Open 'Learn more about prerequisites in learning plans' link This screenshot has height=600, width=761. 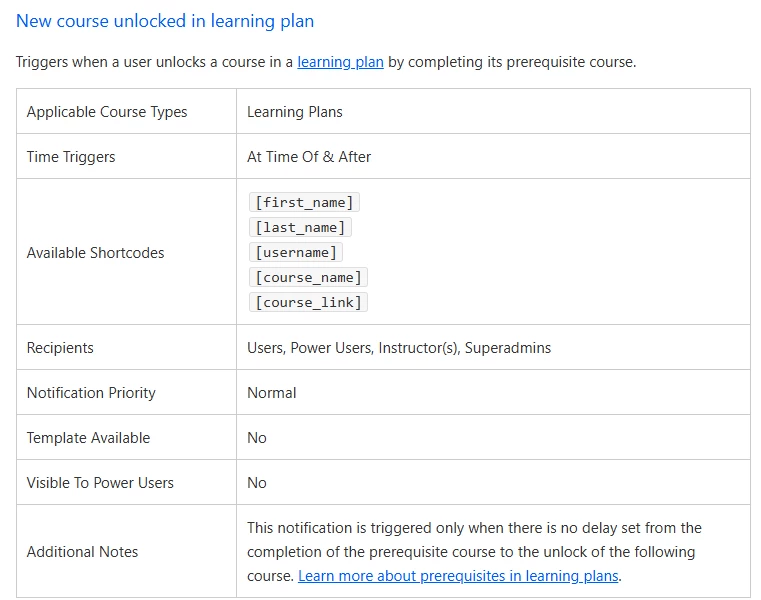(x=459, y=576)
